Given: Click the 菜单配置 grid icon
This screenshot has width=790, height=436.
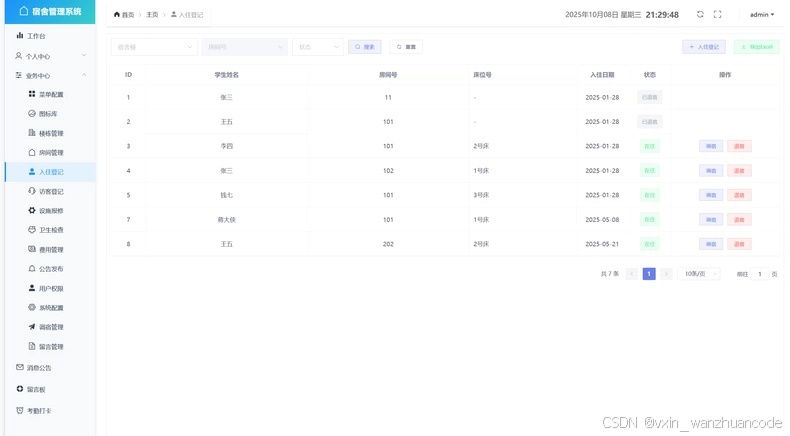Looking at the screenshot, I should pos(32,94).
